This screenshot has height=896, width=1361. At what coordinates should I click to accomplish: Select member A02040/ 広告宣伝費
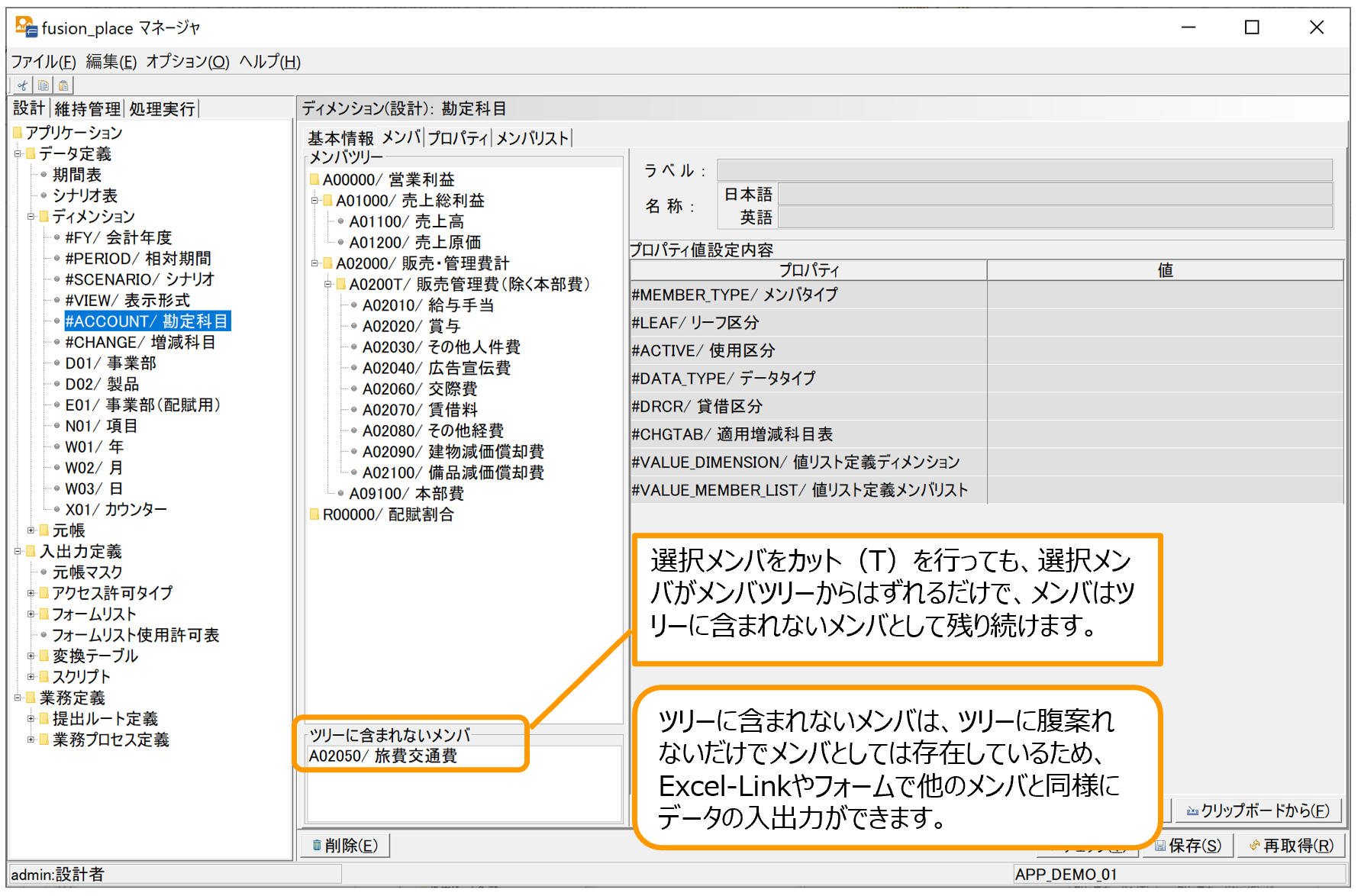tap(437, 368)
